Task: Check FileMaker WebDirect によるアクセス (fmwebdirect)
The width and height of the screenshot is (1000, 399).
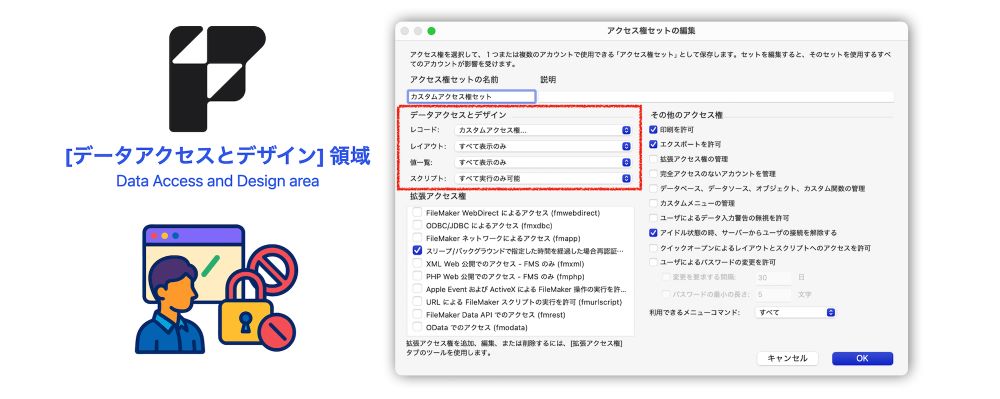Action: (417, 212)
